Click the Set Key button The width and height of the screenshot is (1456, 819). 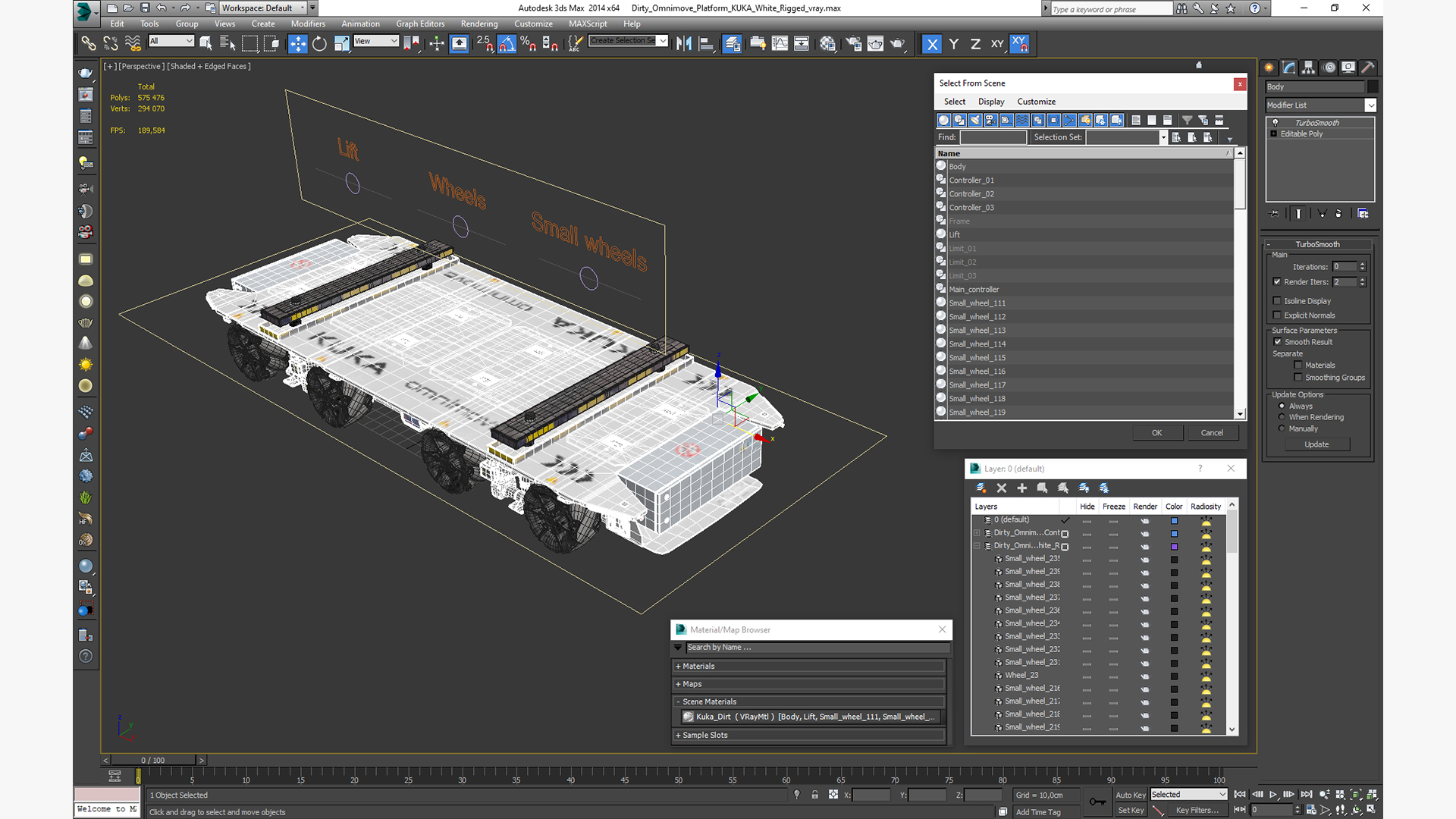[x=1130, y=810]
